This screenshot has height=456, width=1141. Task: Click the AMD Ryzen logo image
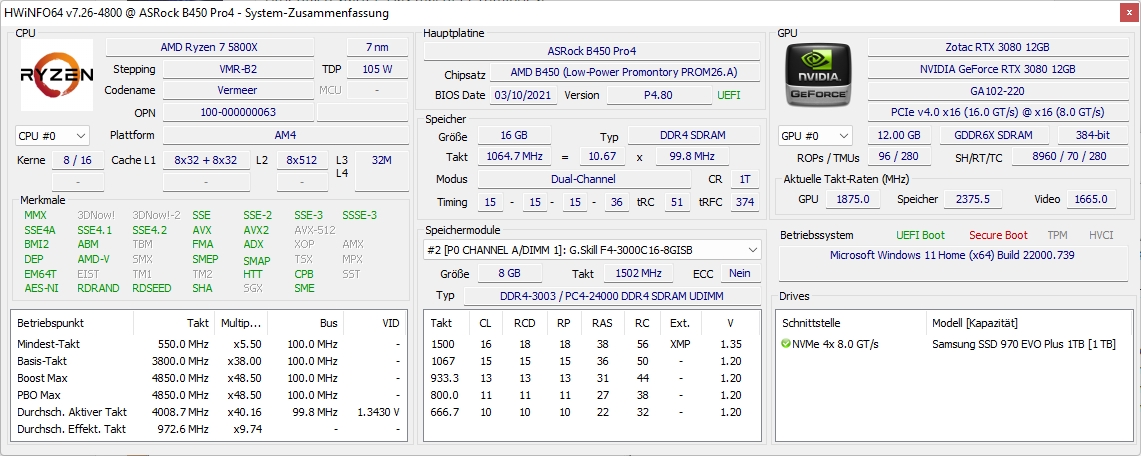57,75
